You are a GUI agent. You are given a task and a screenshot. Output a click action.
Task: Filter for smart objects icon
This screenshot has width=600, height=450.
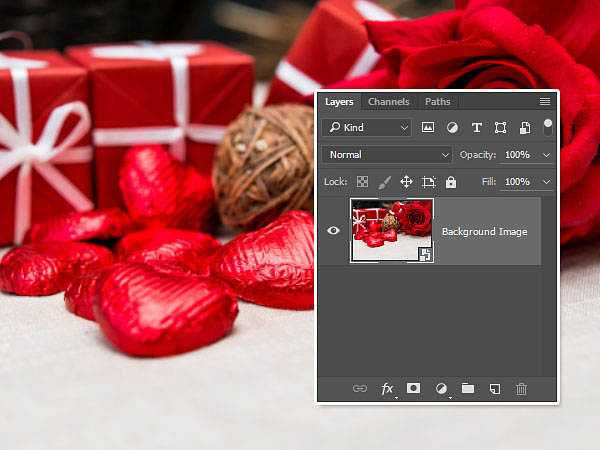[522, 128]
